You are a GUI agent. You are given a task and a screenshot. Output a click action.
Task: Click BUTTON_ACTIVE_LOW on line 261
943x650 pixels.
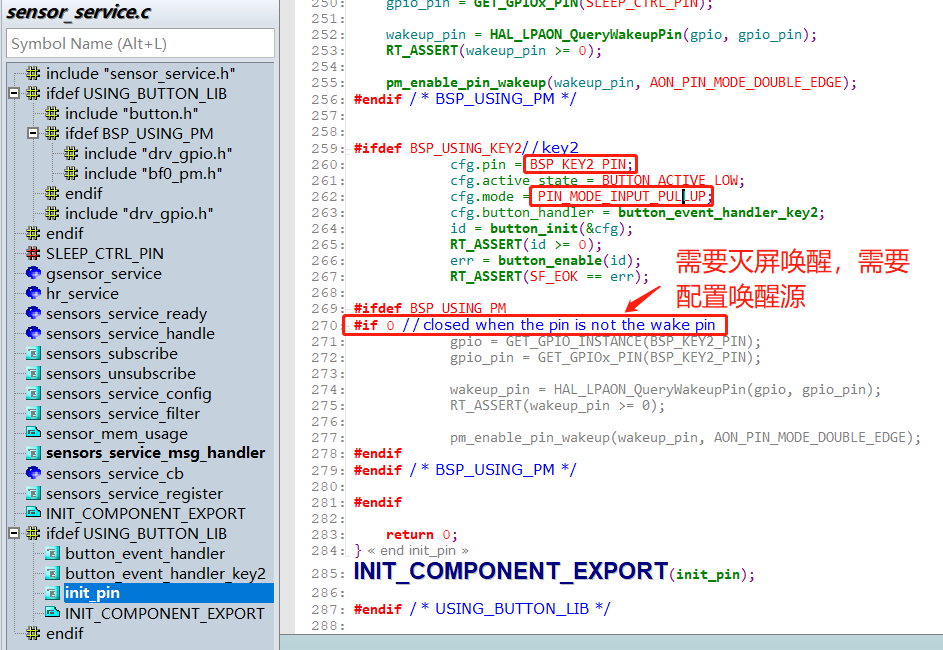point(669,180)
